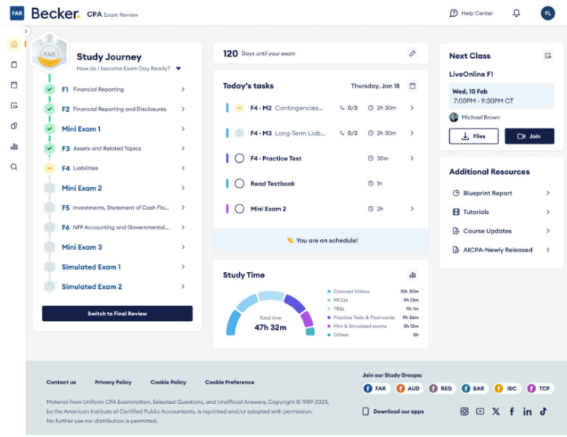Image resolution: width=567 pixels, height=437 pixels.
Task: Open the notifications bell icon
Action: 516,13
